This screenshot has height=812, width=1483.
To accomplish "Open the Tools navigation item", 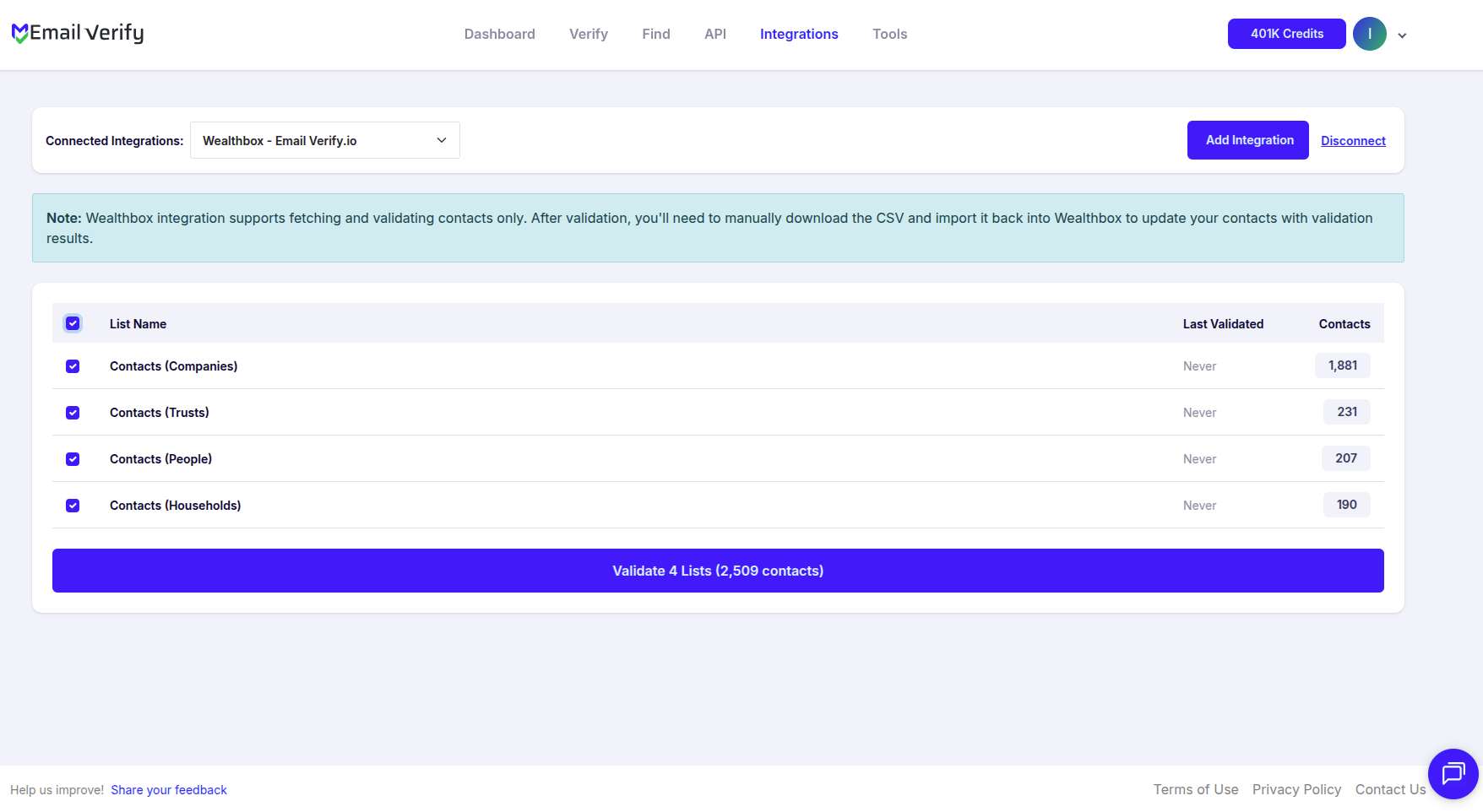I will click(890, 34).
